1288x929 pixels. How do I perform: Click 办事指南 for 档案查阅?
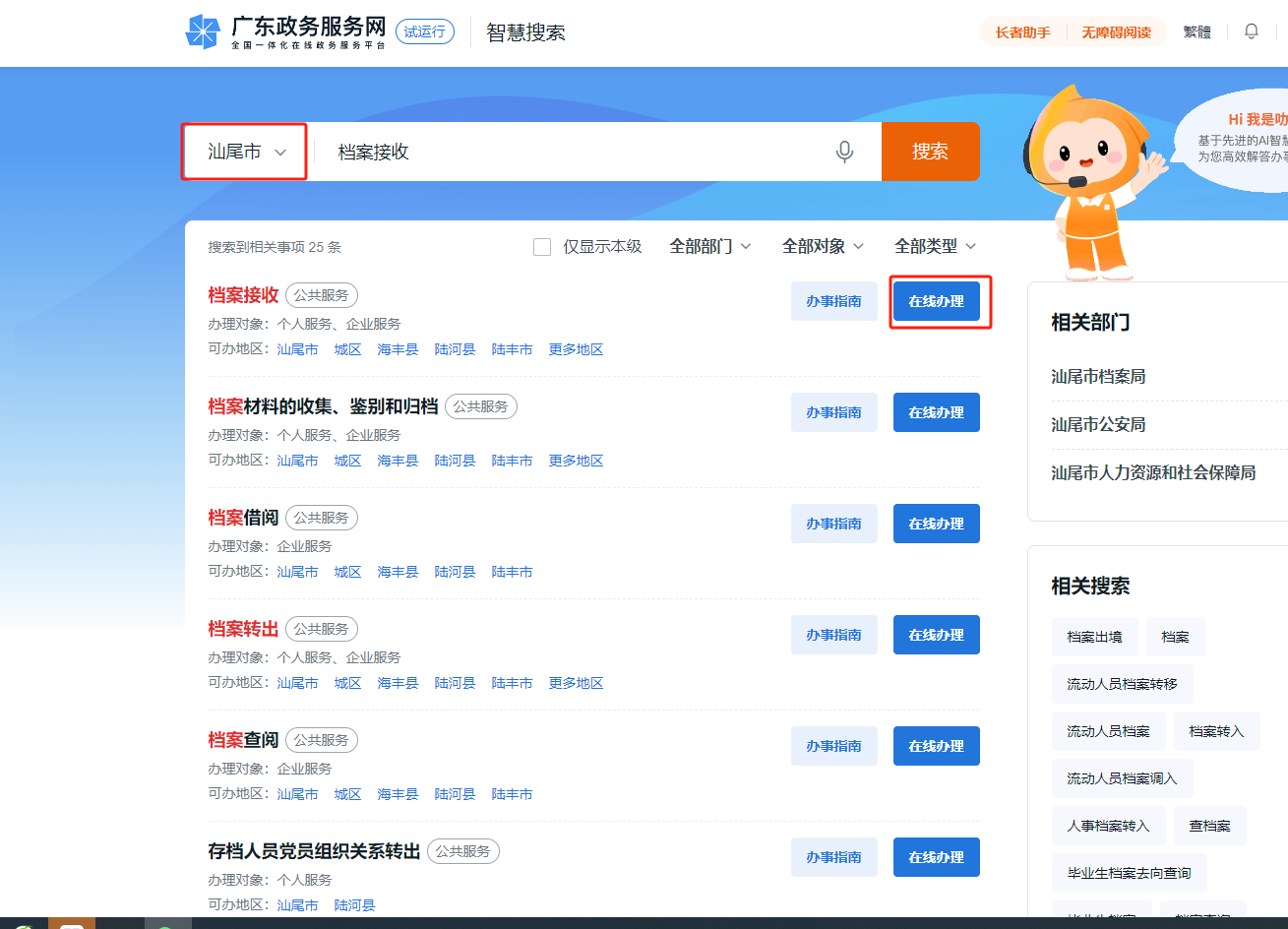coord(833,745)
